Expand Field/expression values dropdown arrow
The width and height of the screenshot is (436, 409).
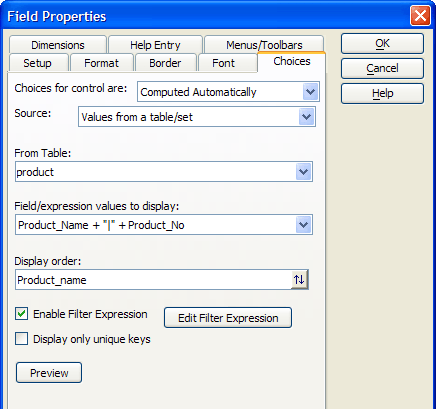(303, 225)
